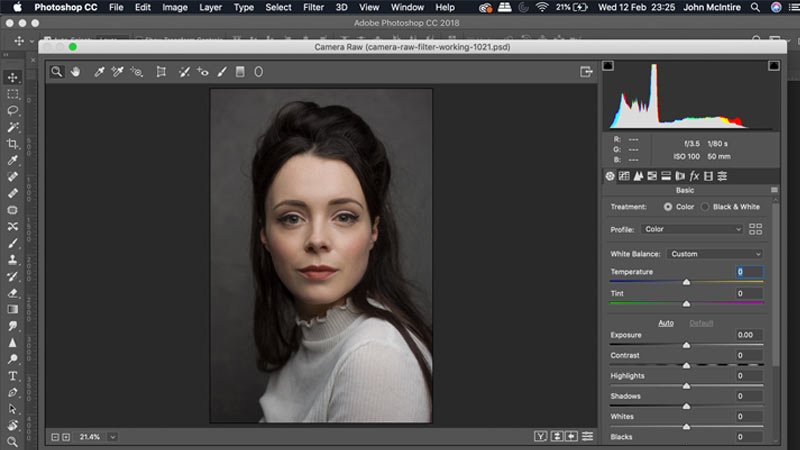Select the White Balance eyedropper tool
The height and width of the screenshot is (450, 800).
click(x=99, y=72)
